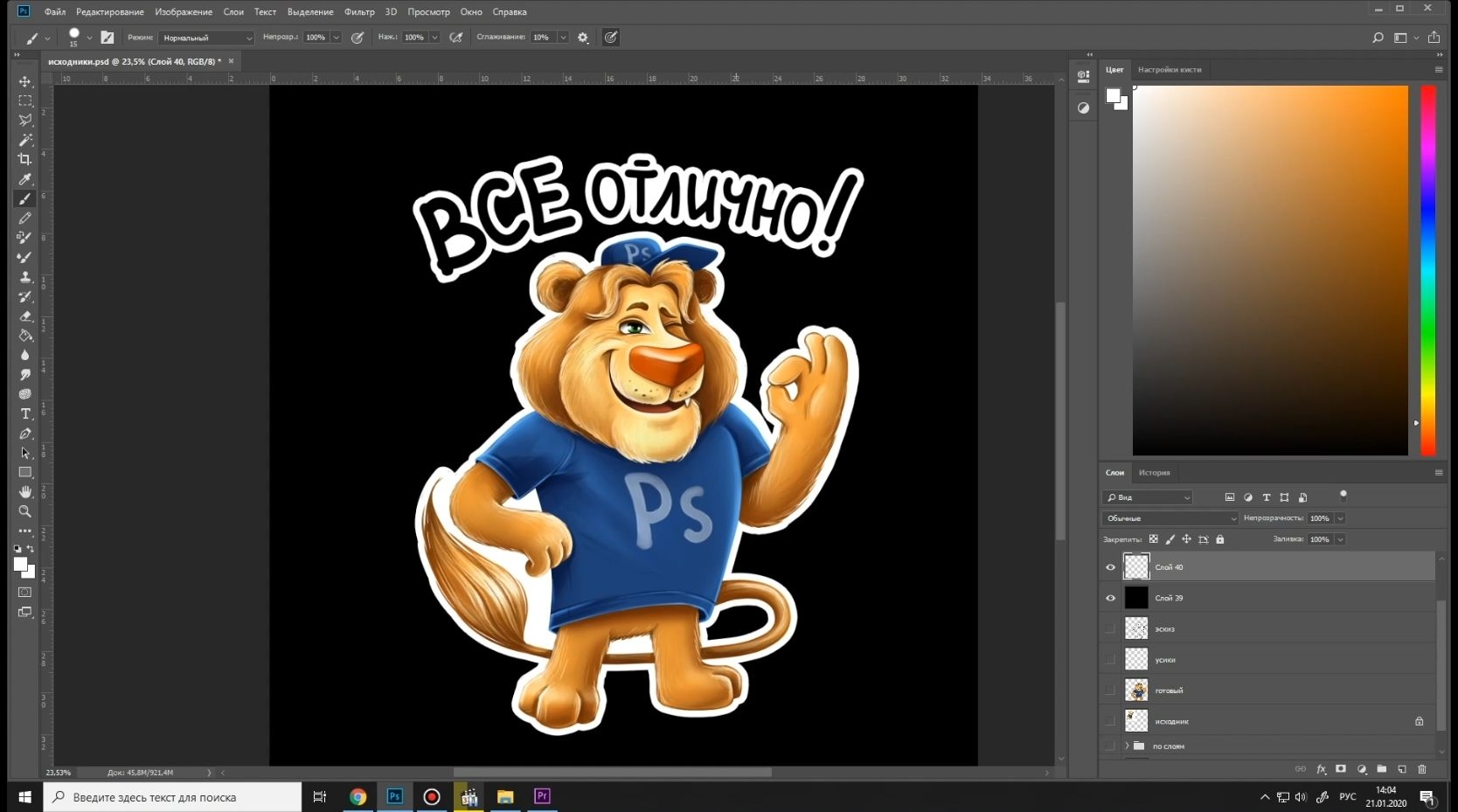The image size is (1458, 812).
Task: Select the Eraser tool
Action: coord(24,316)
